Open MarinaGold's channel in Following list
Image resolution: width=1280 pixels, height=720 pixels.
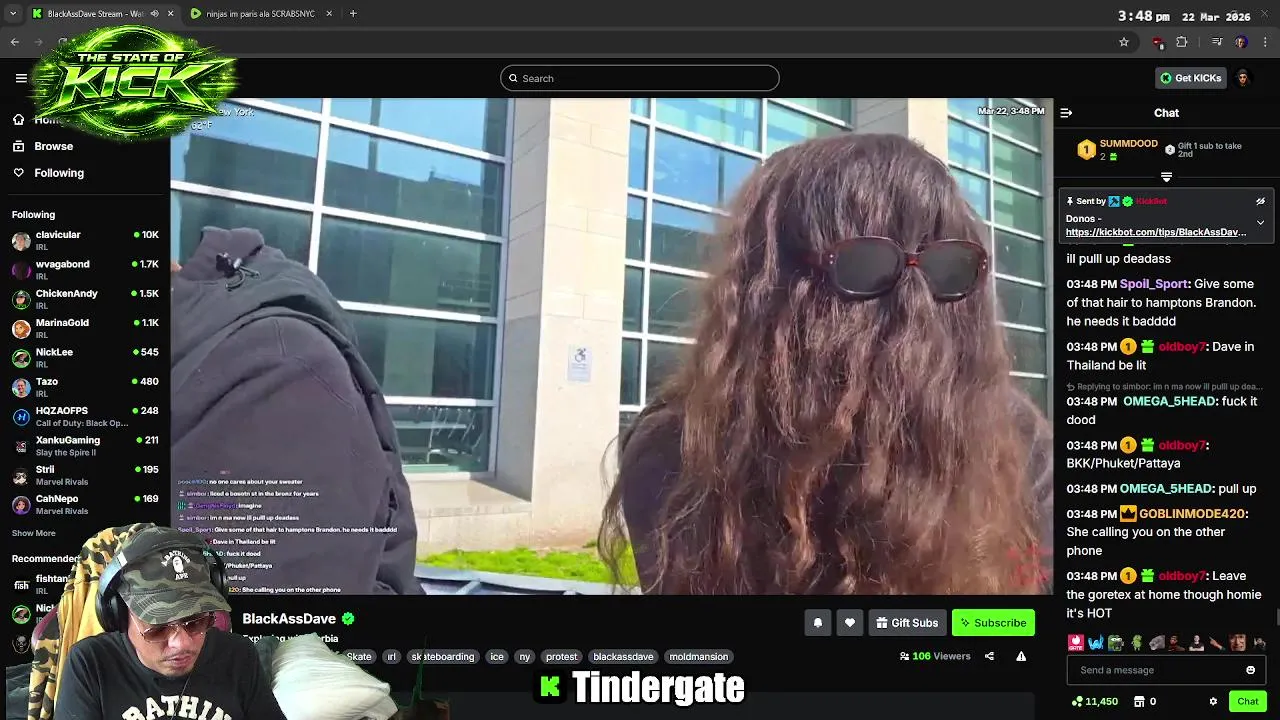click(x=85, y=328)
